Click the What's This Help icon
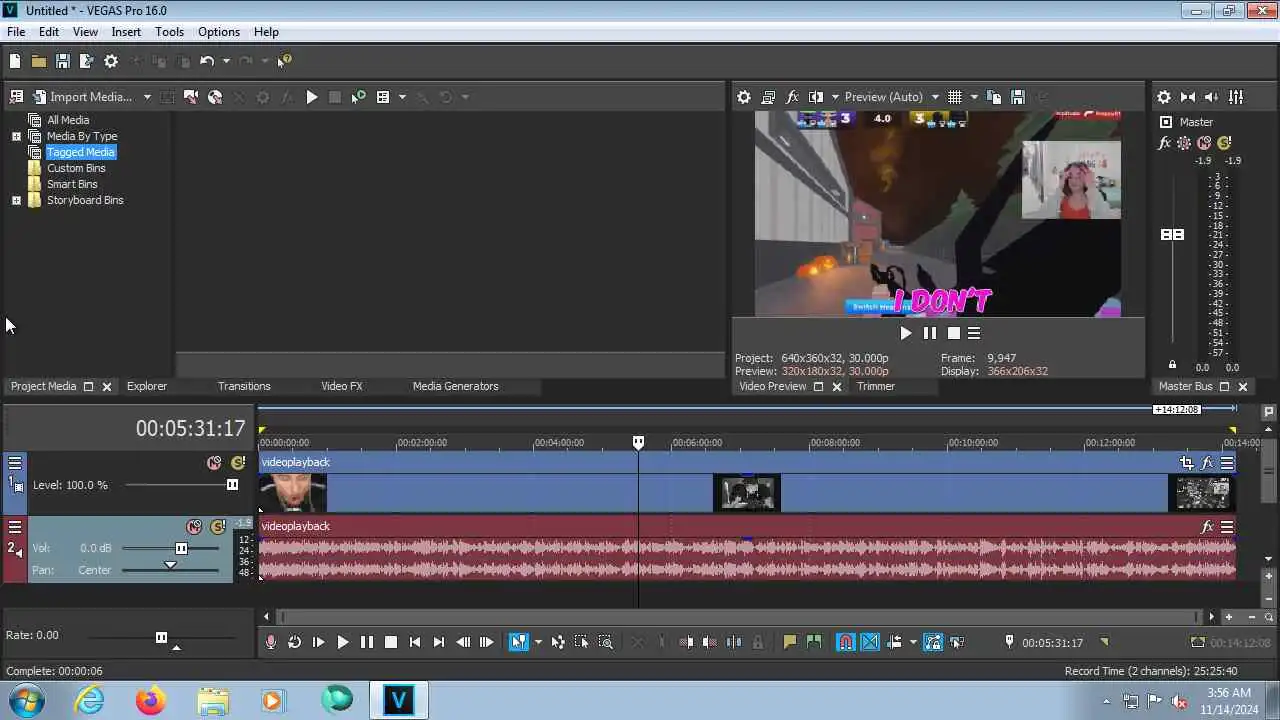Viewport: 1280px width, 720px height. (x=285, y=61)
